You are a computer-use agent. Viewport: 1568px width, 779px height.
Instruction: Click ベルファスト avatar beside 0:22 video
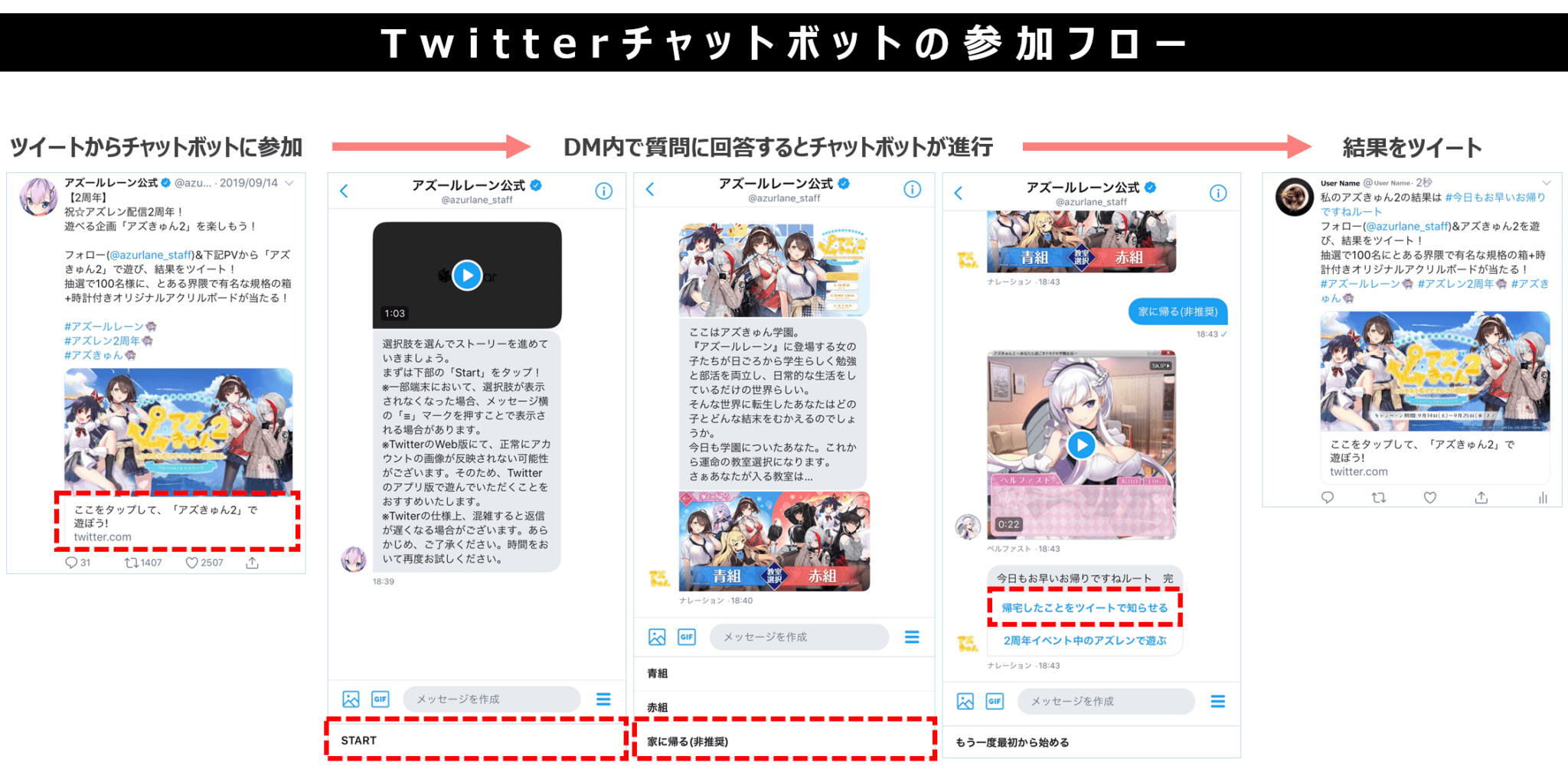(x=969, y=526)
